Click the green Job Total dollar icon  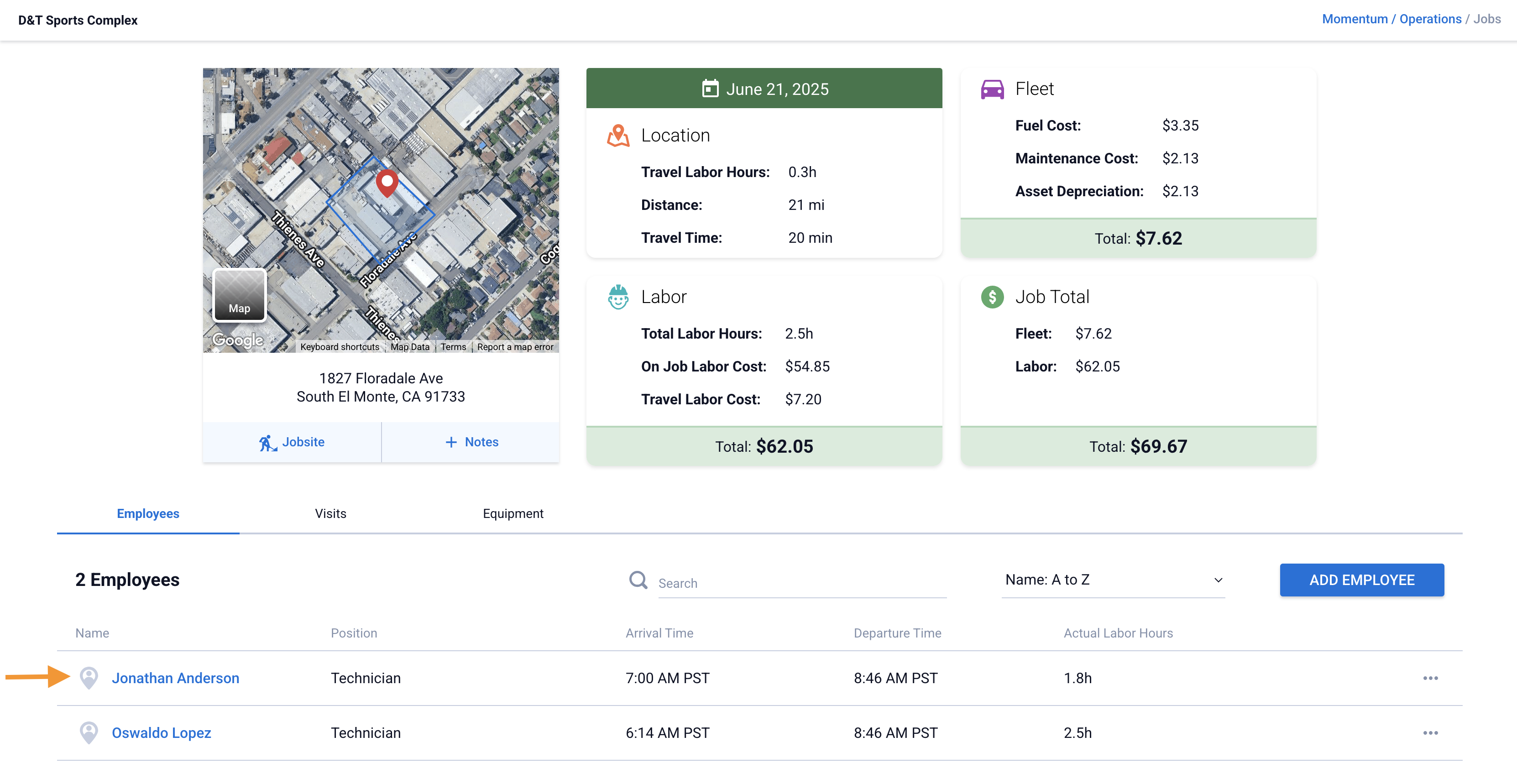pos(992,297)
